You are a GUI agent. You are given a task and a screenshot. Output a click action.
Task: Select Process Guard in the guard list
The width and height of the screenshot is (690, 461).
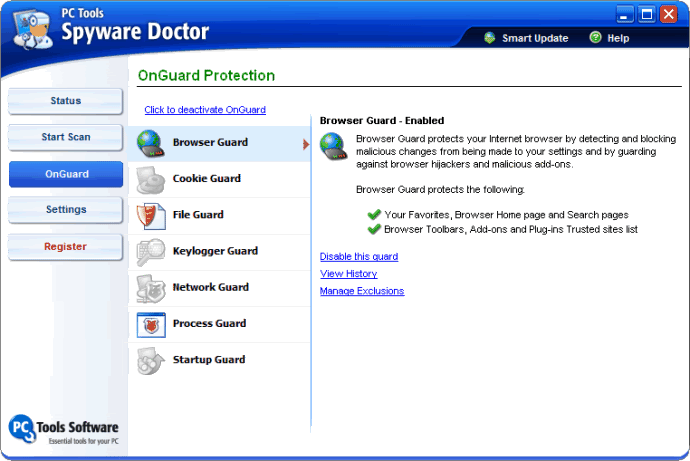[219, 325]
